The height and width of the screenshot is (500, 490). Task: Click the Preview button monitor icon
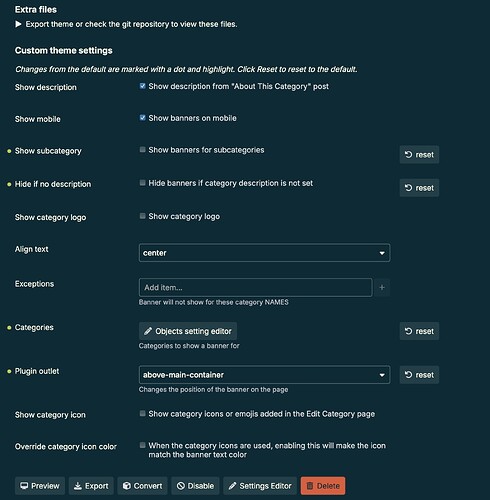pyautogui.click(x=24, y=486)
